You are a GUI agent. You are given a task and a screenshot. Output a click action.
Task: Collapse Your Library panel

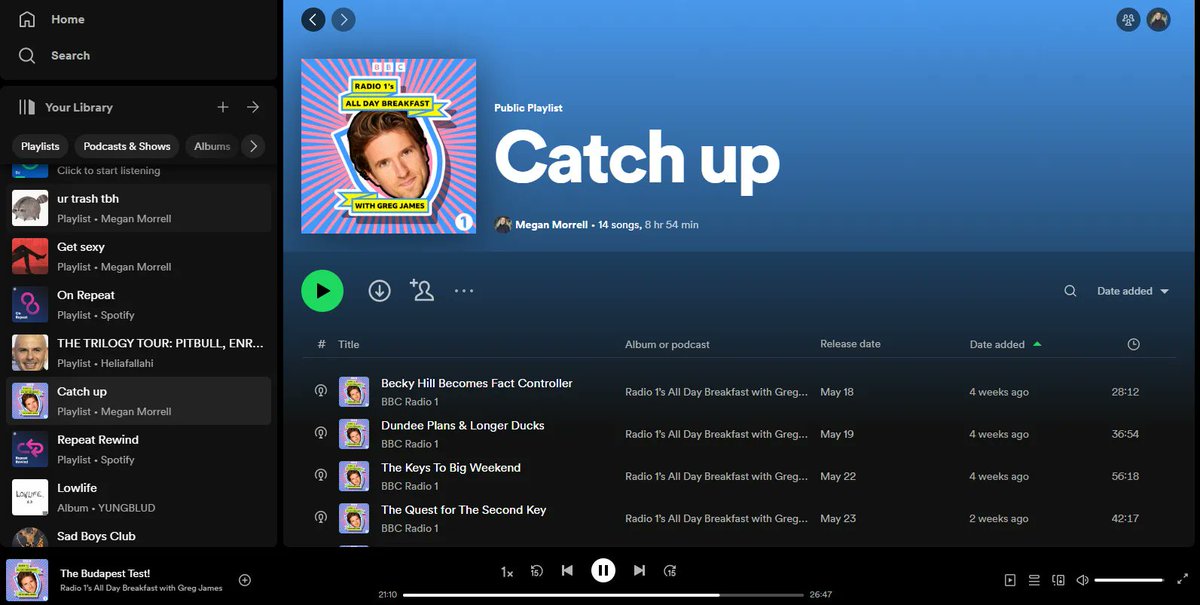coord(66,107)
